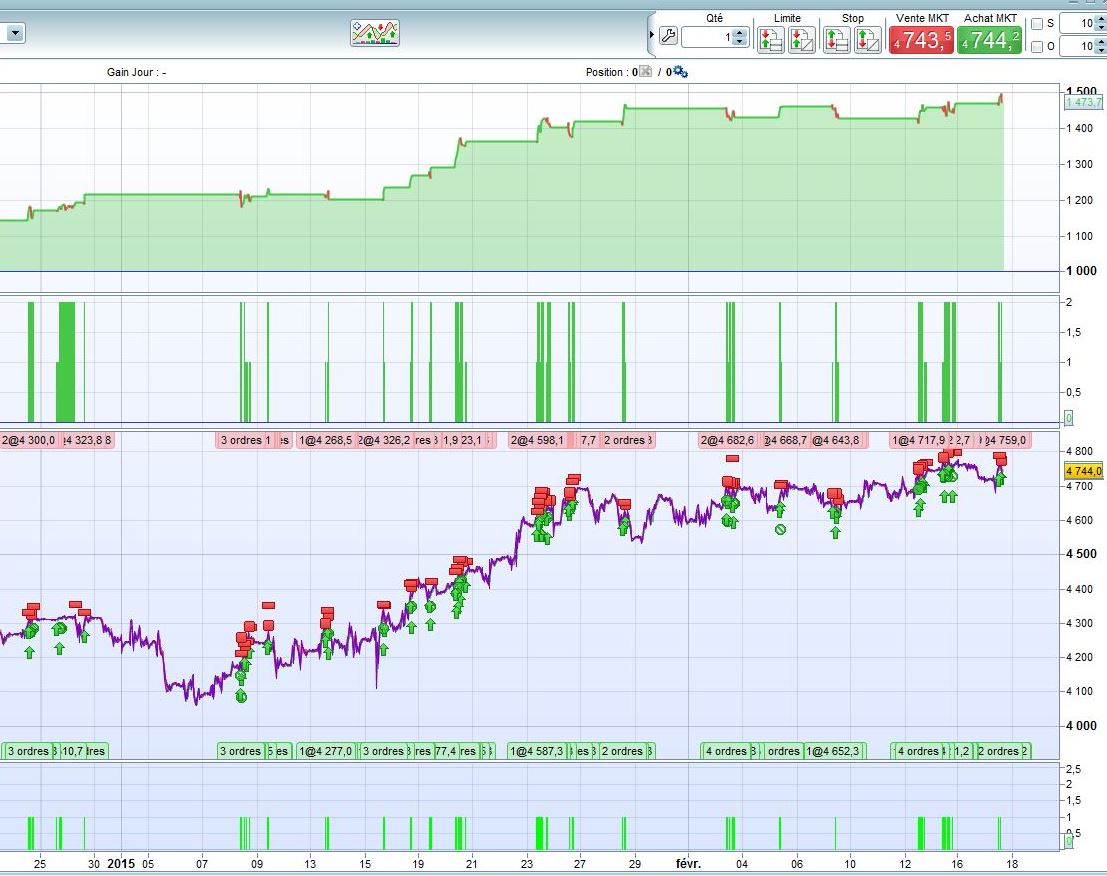Image resolution: width=1107 pixels, height=876 pixels.
Task: Place a limit order with the first Limite icon
Action: 771,40
